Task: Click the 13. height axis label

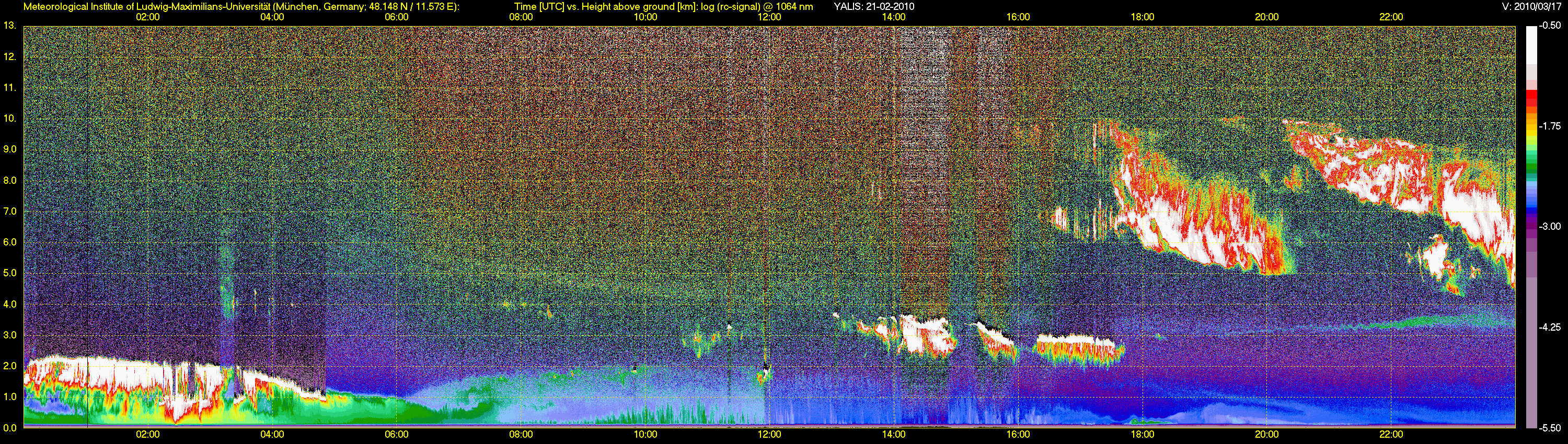Action: [x=10, y=26]
